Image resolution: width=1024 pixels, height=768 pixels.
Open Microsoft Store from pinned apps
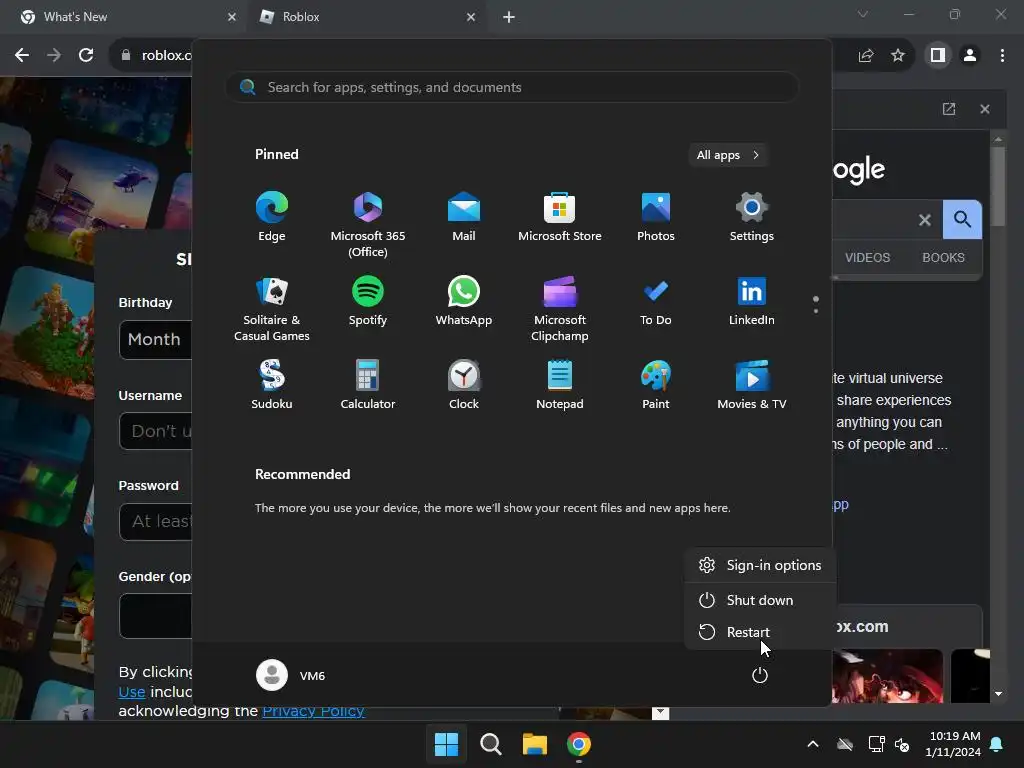(560, 217)
